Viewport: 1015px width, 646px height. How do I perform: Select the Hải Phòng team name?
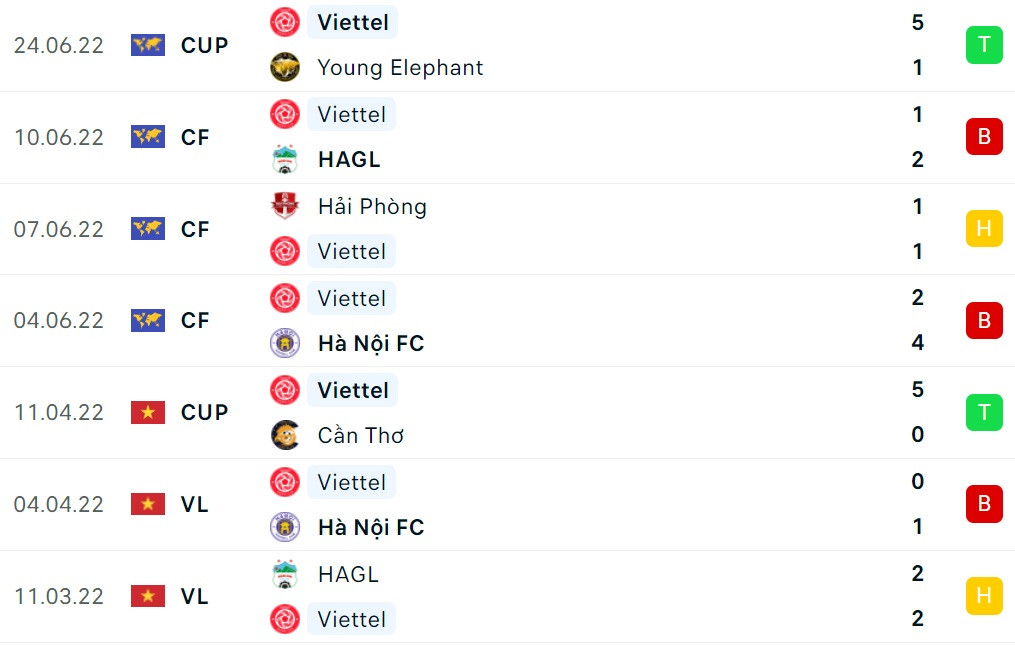point(372,206)
